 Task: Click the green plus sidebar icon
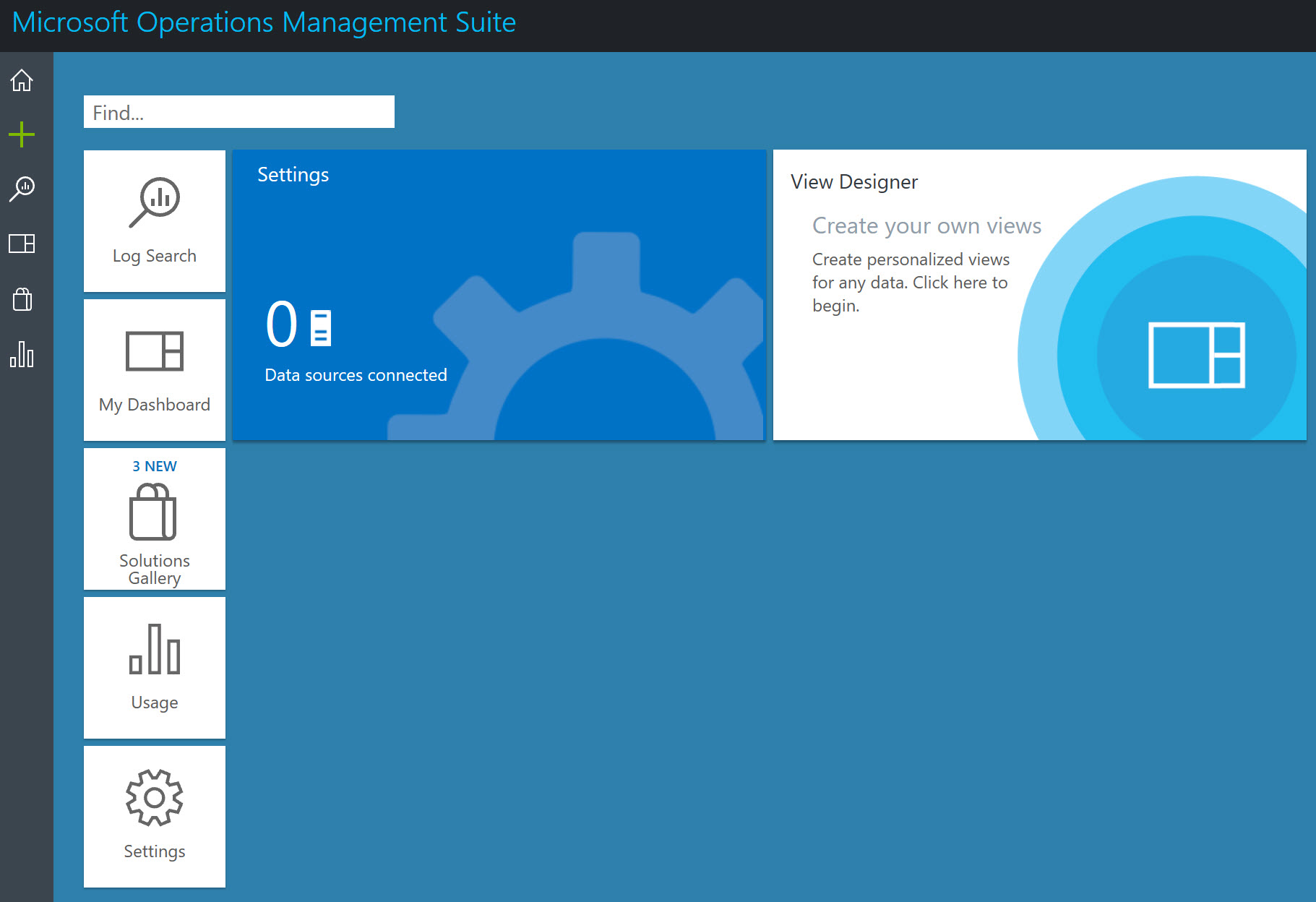pos(22,134)
